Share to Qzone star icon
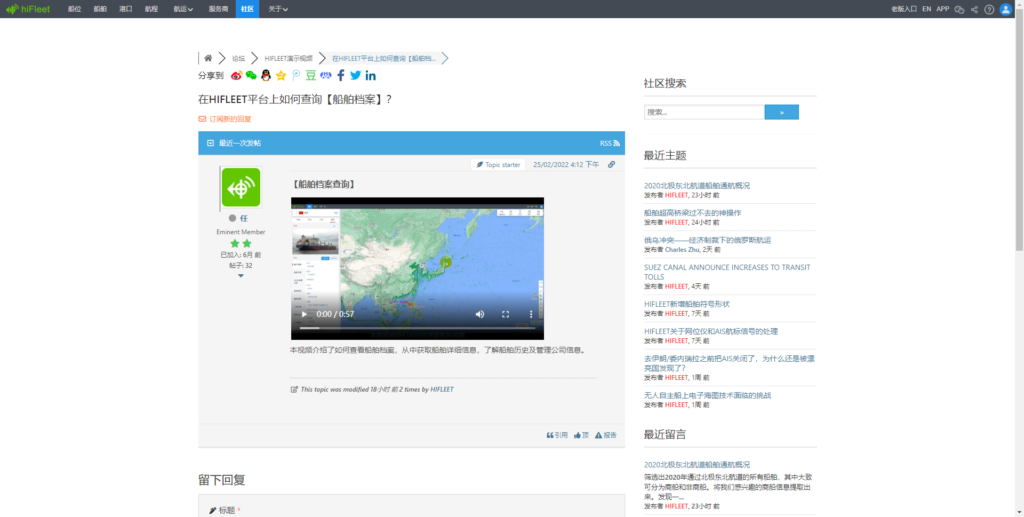1024x517 pixels. coord(281,75)
